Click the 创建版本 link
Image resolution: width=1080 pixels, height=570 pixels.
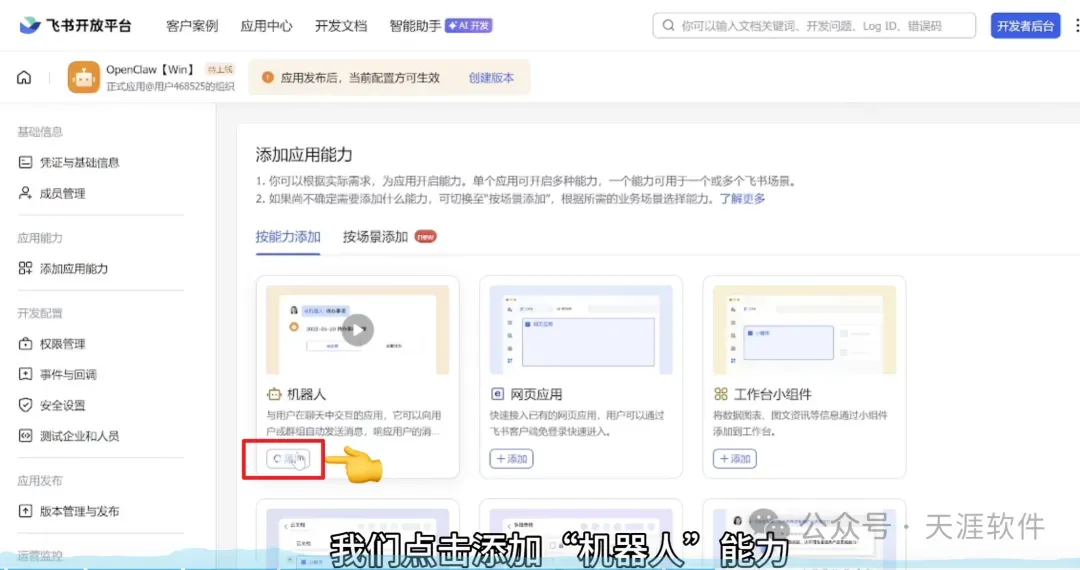point(491,78)
